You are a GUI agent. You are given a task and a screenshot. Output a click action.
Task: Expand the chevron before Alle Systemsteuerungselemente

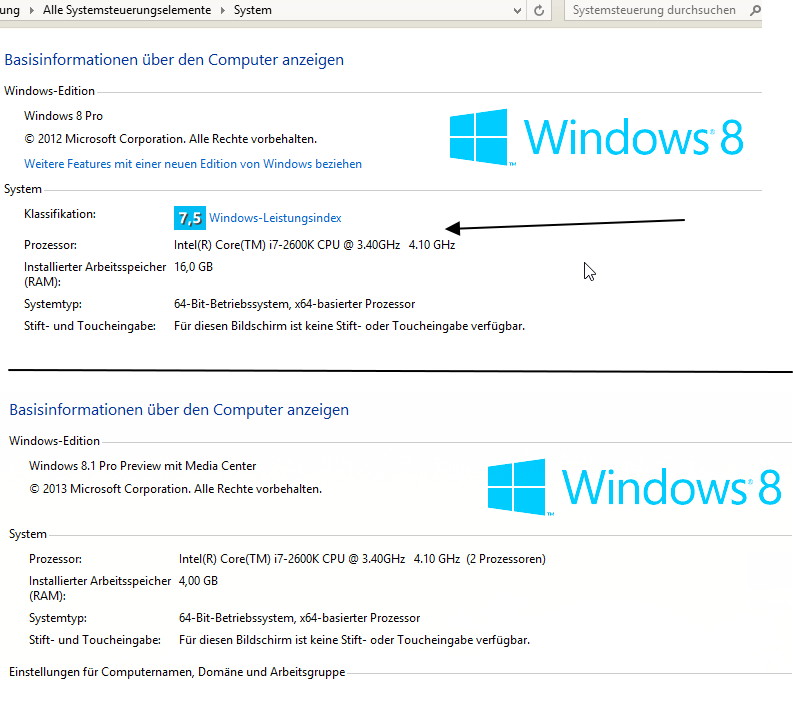[x=31, y=10]
